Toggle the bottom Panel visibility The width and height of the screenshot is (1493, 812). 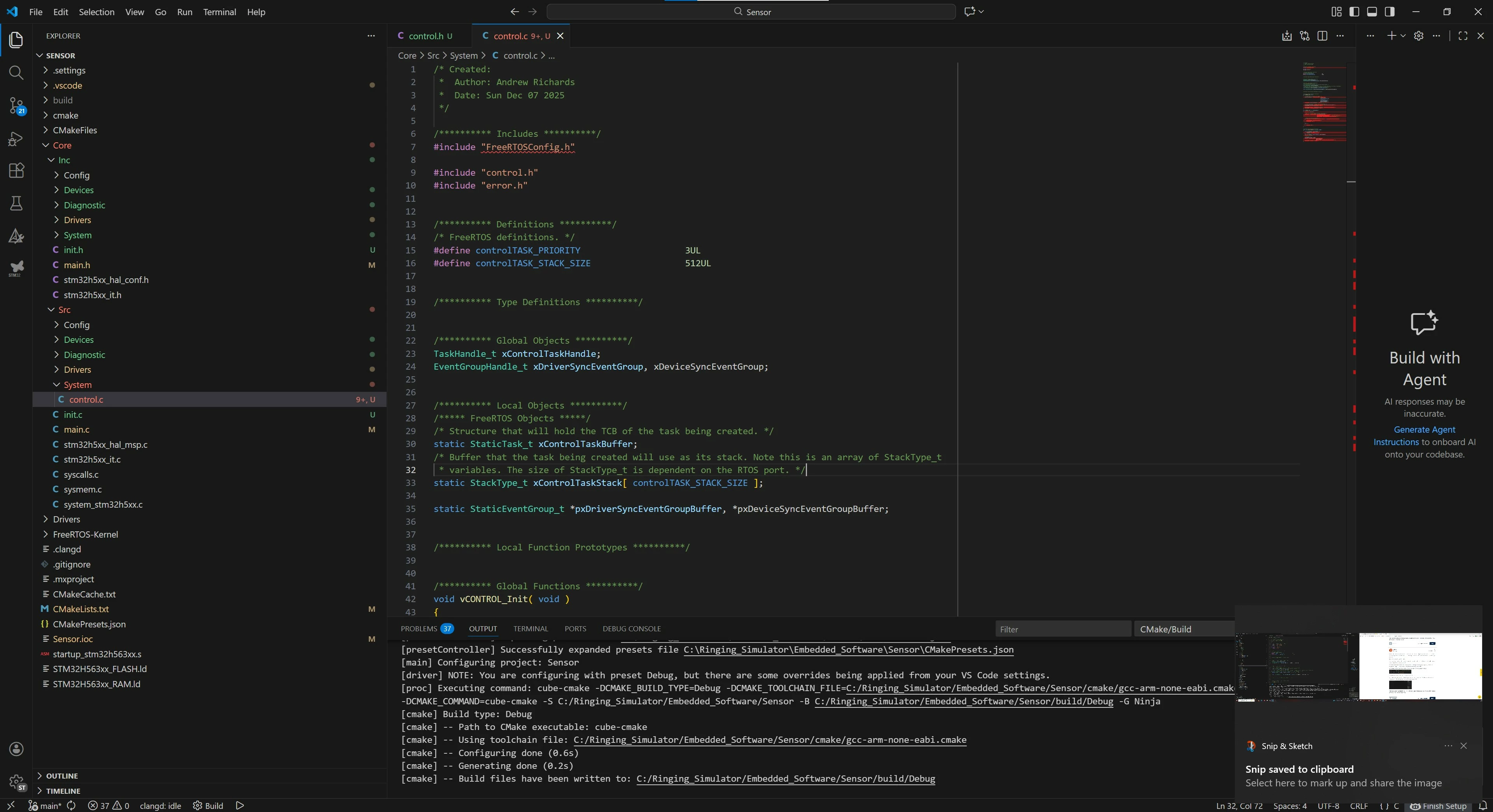[1372, 12]
